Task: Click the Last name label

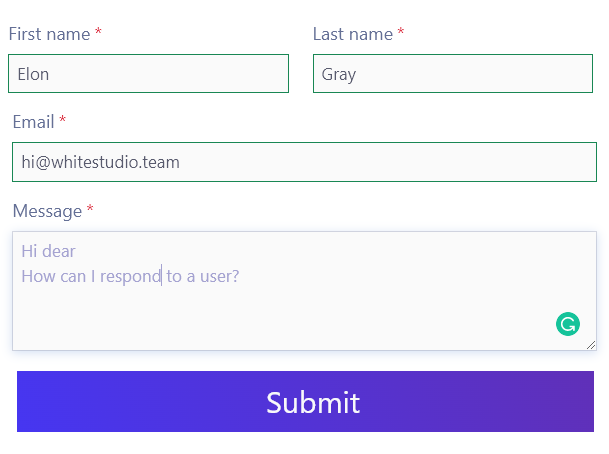Action: 353,34
